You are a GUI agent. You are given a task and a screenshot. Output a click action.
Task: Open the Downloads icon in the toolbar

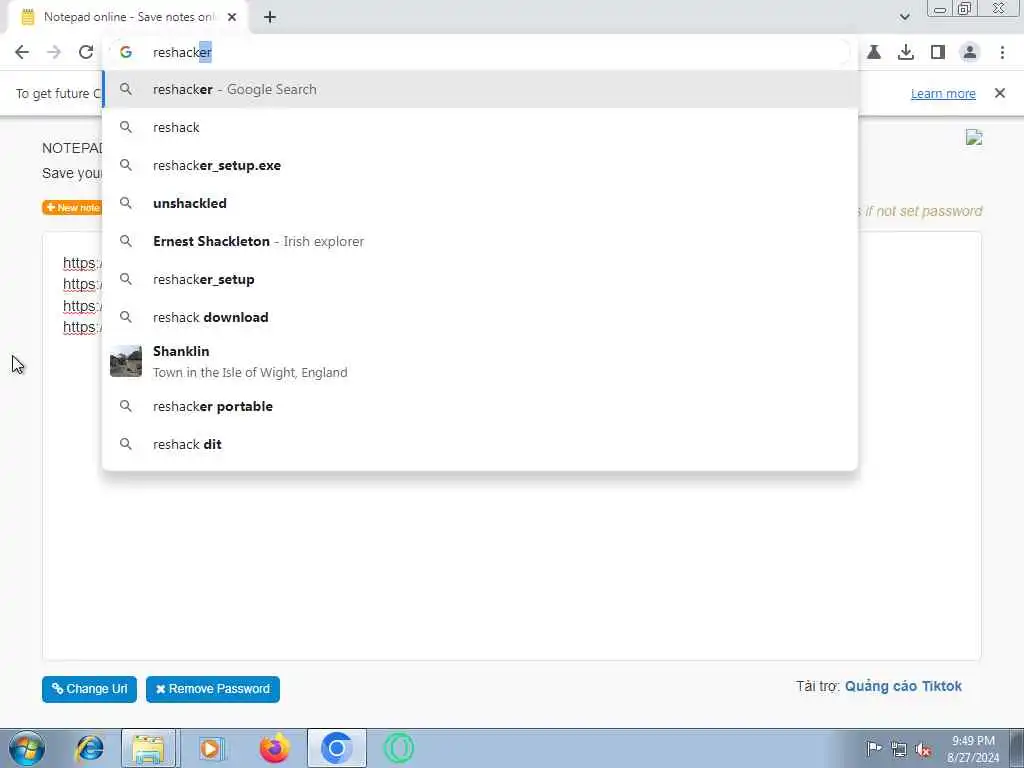click(x=906, y=52)
